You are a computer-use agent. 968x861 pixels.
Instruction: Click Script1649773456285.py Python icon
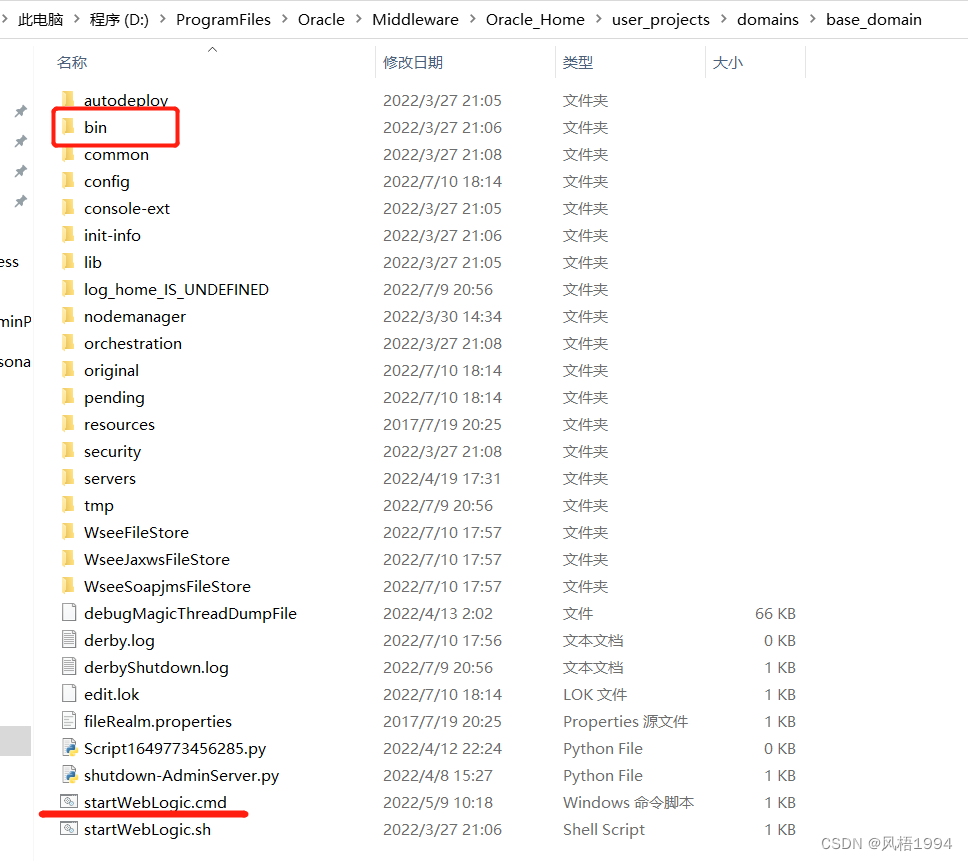tap(69, 747)
